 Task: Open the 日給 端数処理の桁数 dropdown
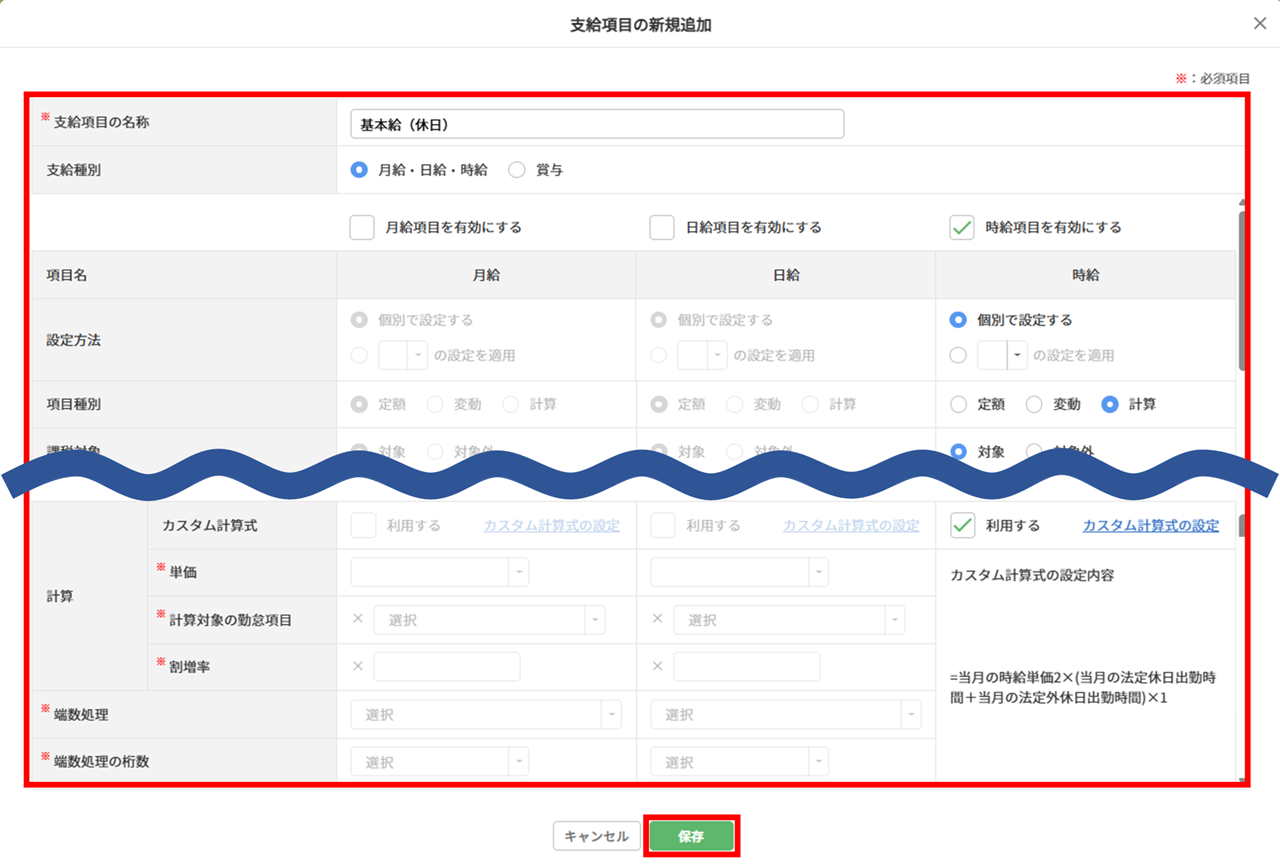coord(817,762)
